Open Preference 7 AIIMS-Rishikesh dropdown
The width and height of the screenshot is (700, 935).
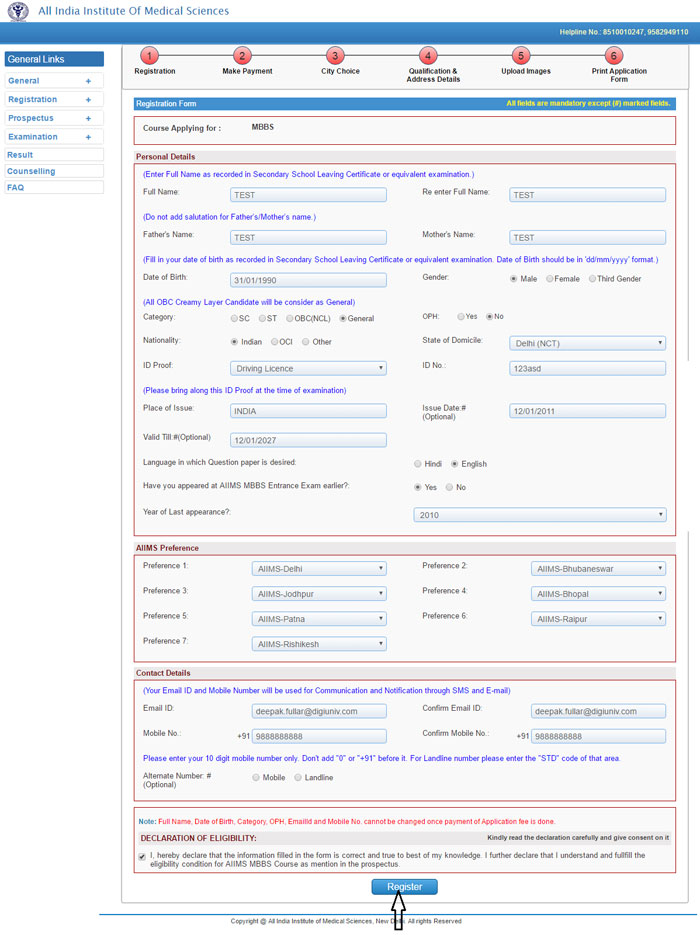click(319, 643)
